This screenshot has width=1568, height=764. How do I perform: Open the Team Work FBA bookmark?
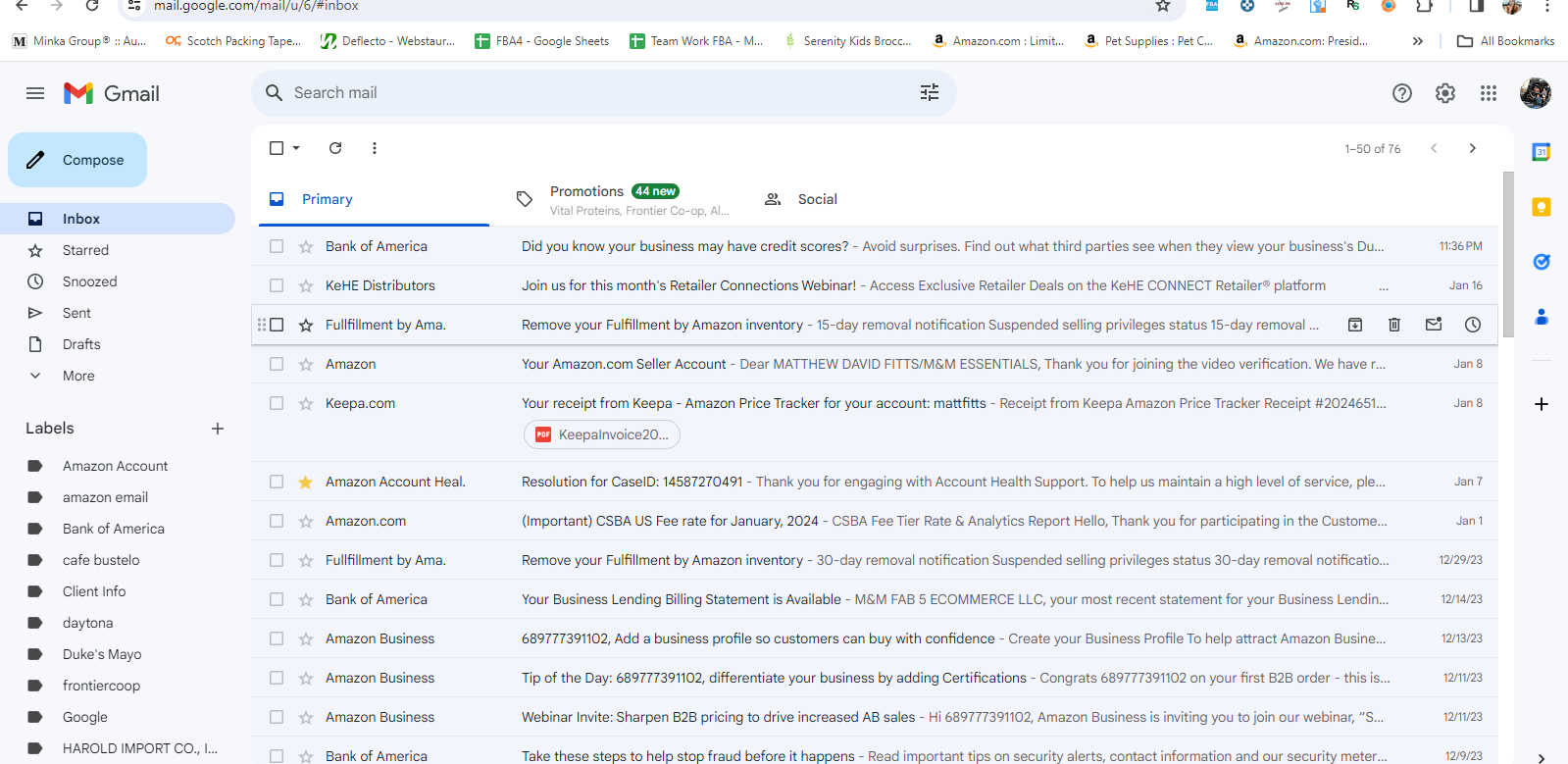[696, 41]
